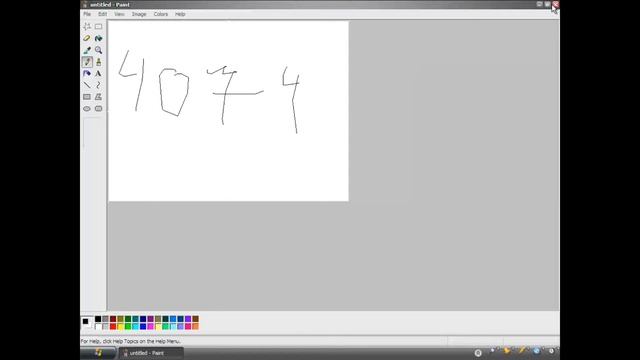The image size is (640, 360).
Task: Click the white drawing canvas
Action: click(229, 111)
